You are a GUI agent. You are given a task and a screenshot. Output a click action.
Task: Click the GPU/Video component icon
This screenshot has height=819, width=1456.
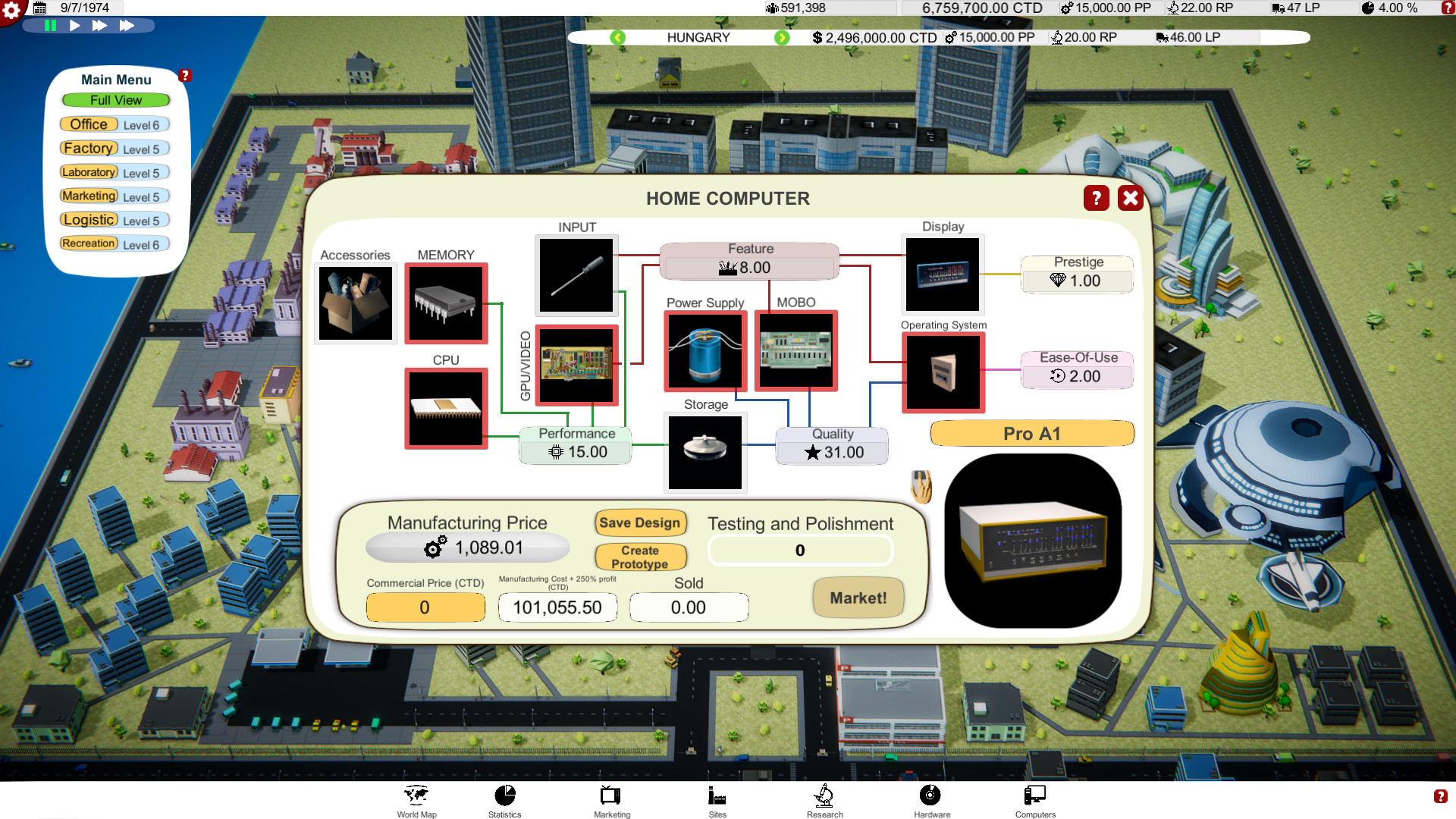(576, 363)
